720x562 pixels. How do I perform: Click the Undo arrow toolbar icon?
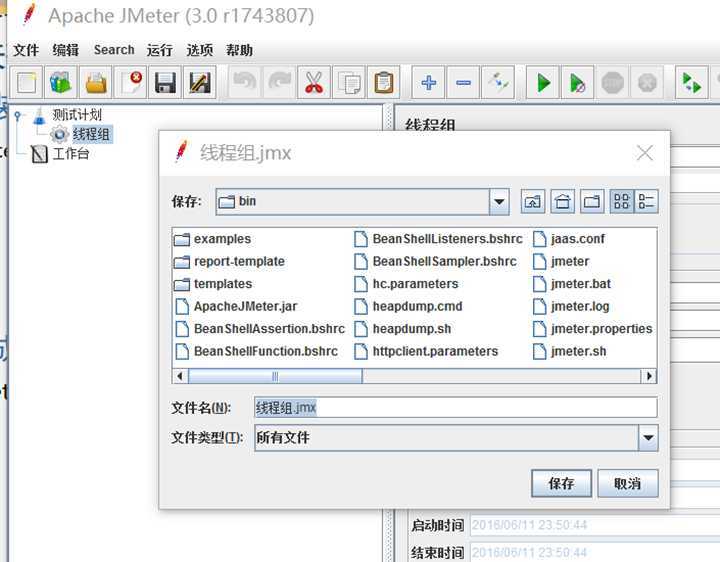click(x=244, y=83)
